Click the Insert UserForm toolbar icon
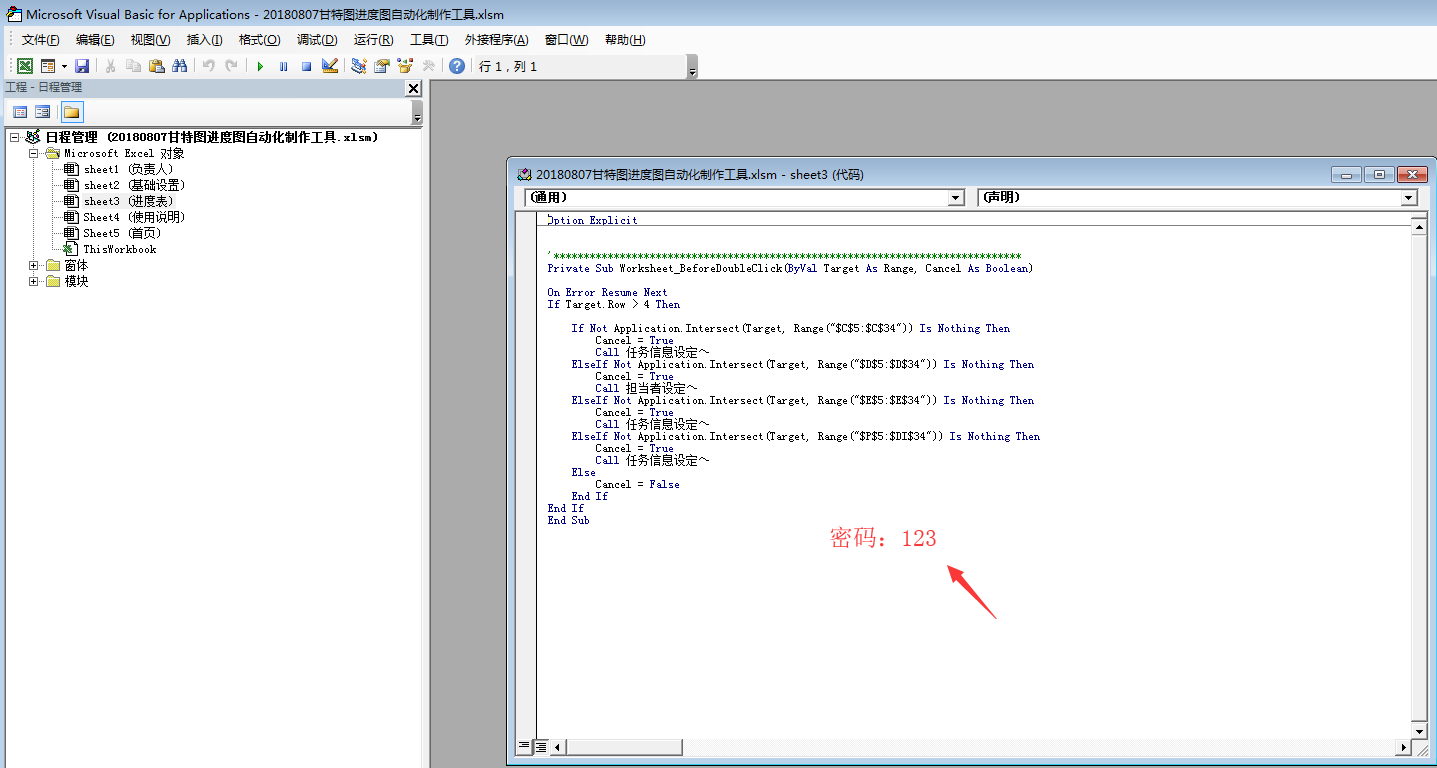The image size is (1437, 768). pos(47,66)
